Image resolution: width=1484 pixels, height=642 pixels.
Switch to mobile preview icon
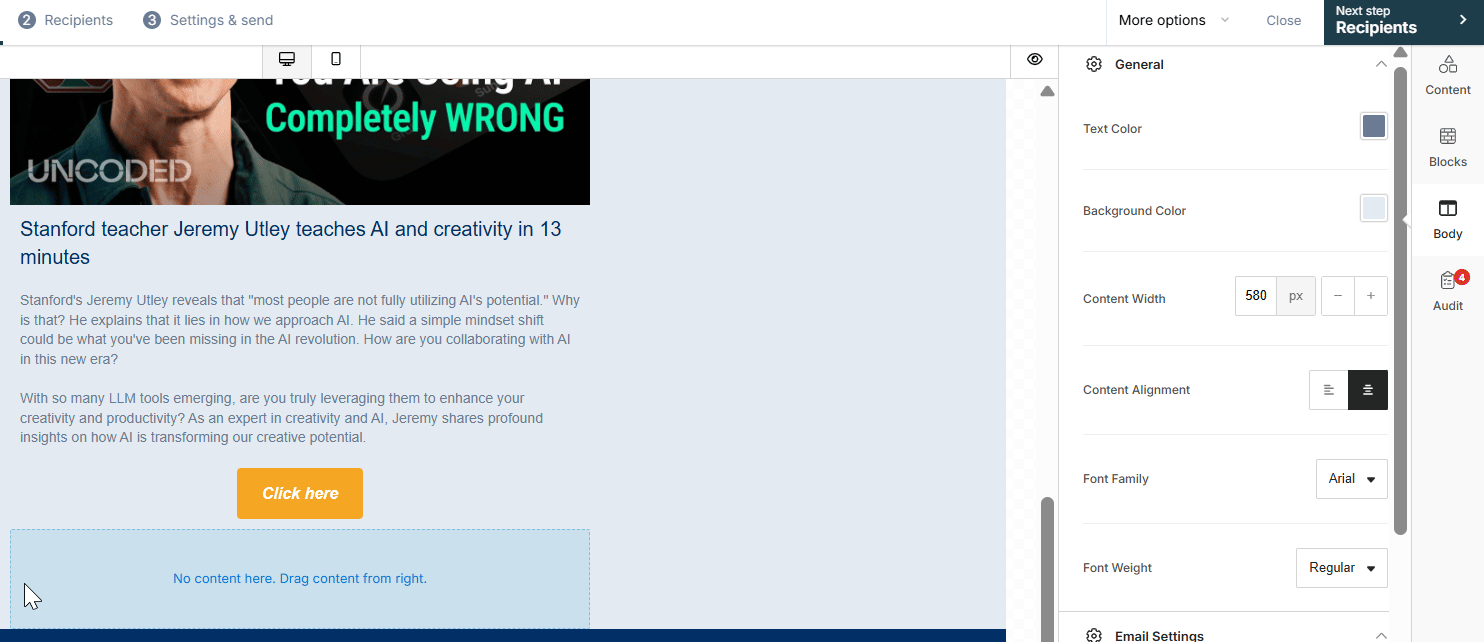(x=336, y=60)
